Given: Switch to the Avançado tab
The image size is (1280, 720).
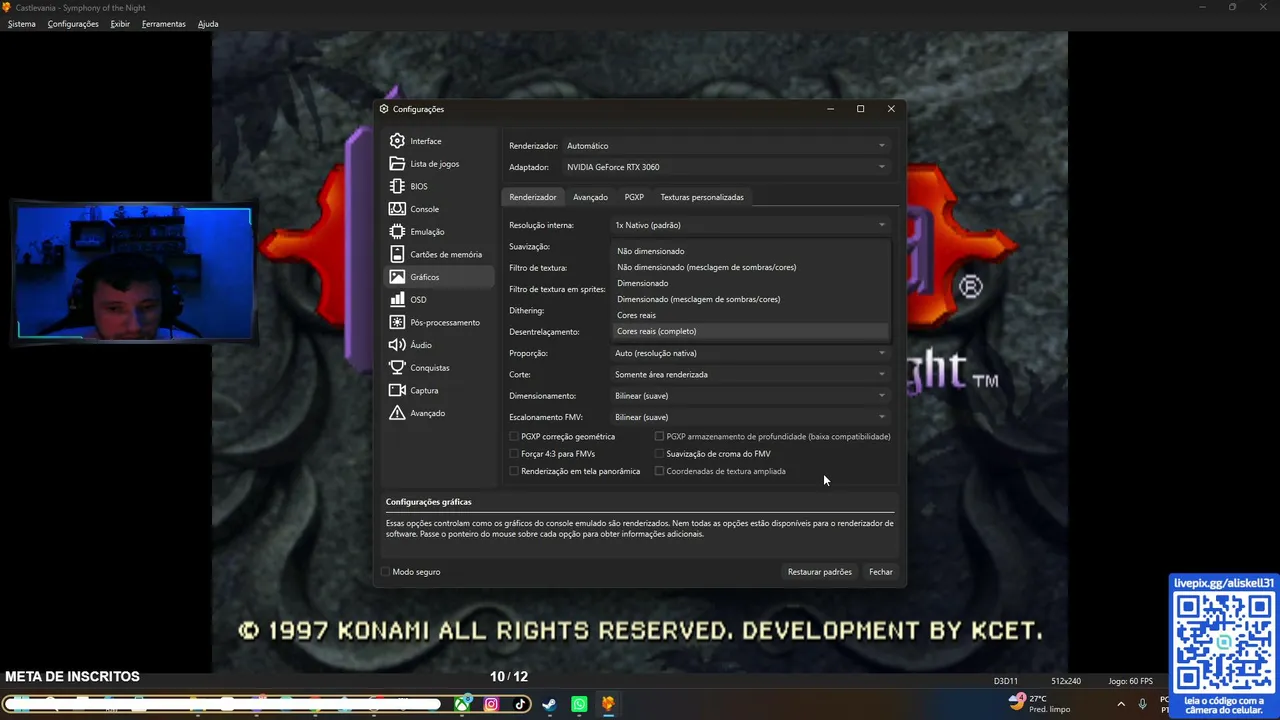Looking at the screenshot, I should [590, 197].
